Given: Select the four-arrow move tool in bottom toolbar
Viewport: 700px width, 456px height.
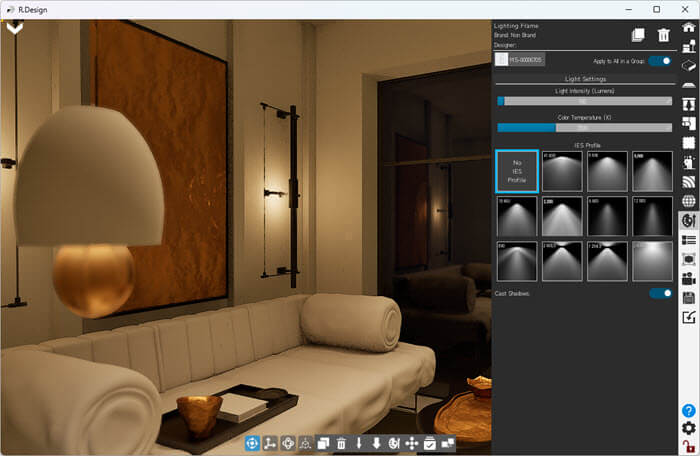Looking at the screenshot, I should click(411, 443).
